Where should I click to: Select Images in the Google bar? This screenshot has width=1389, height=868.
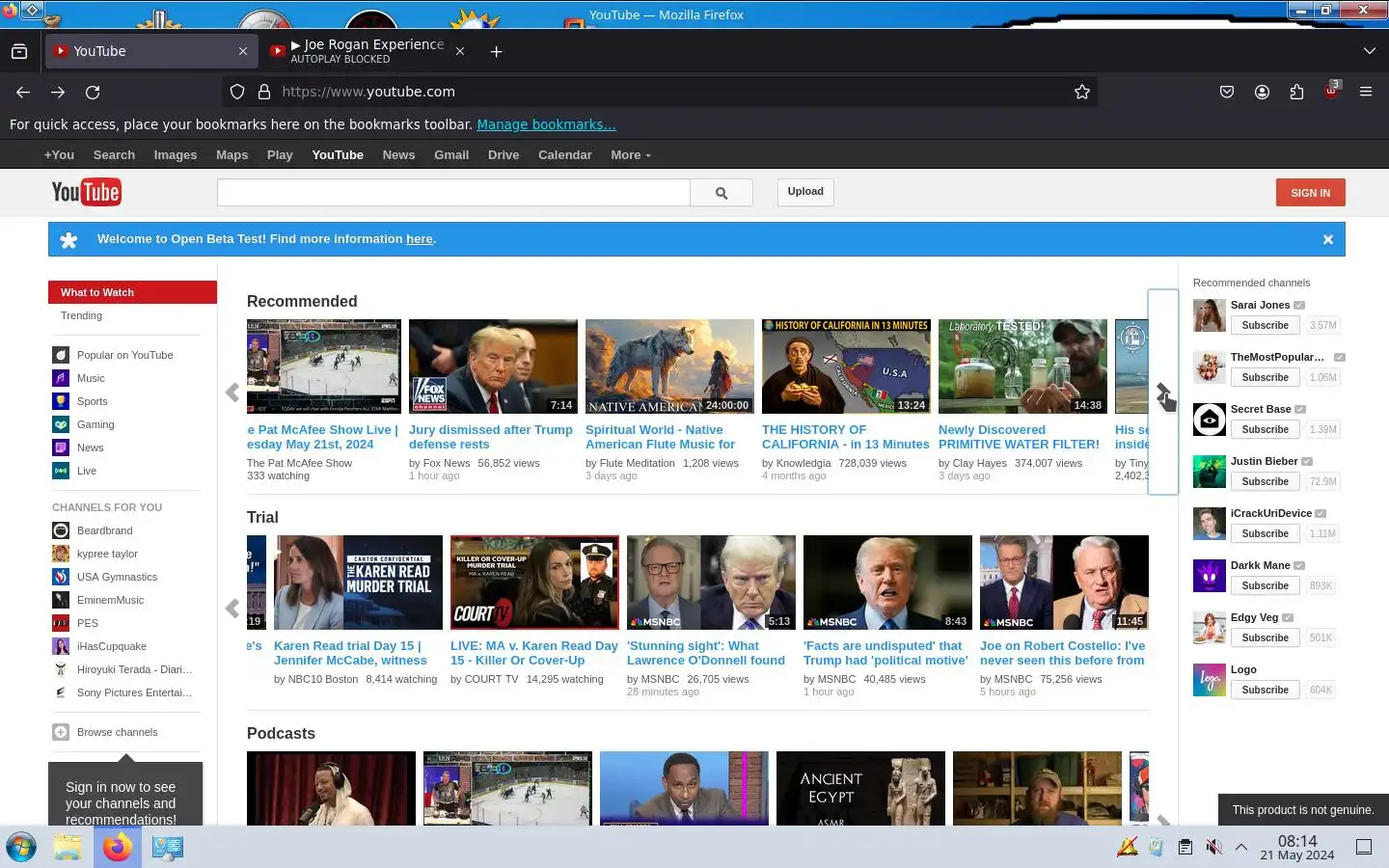click(176, 154)
